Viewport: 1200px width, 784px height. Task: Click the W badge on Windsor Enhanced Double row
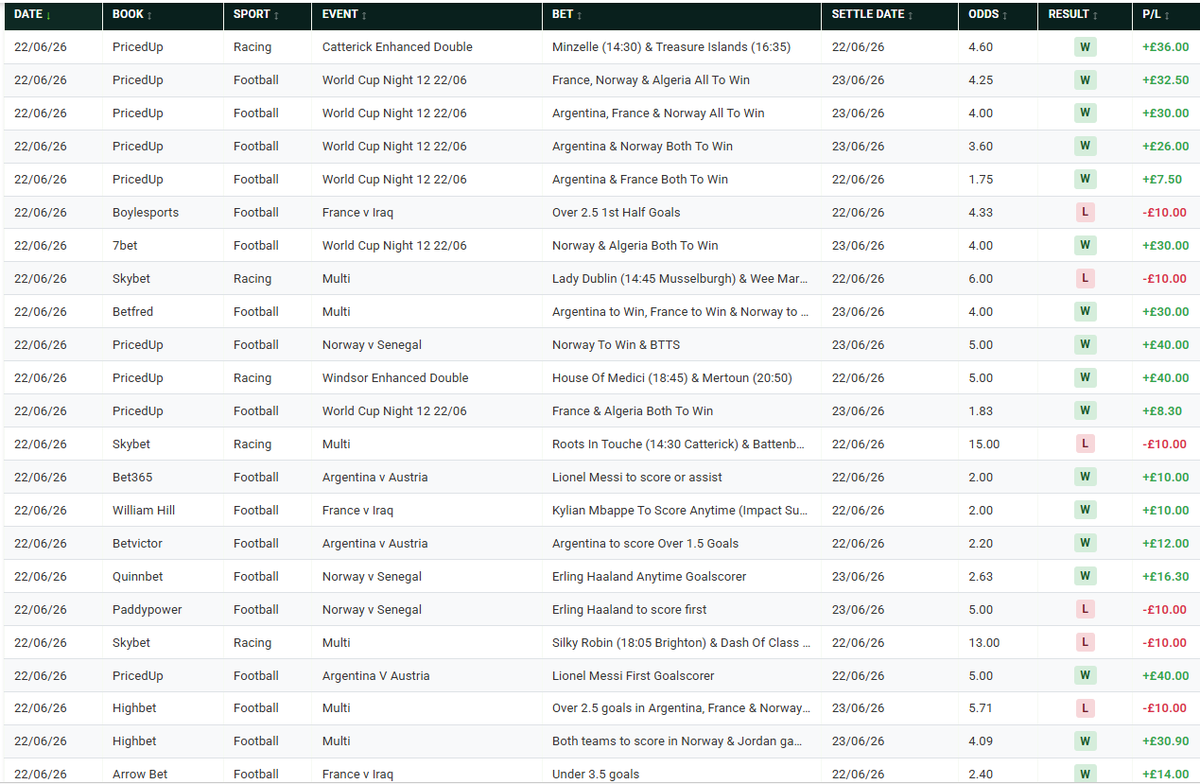pos(1085,377)
